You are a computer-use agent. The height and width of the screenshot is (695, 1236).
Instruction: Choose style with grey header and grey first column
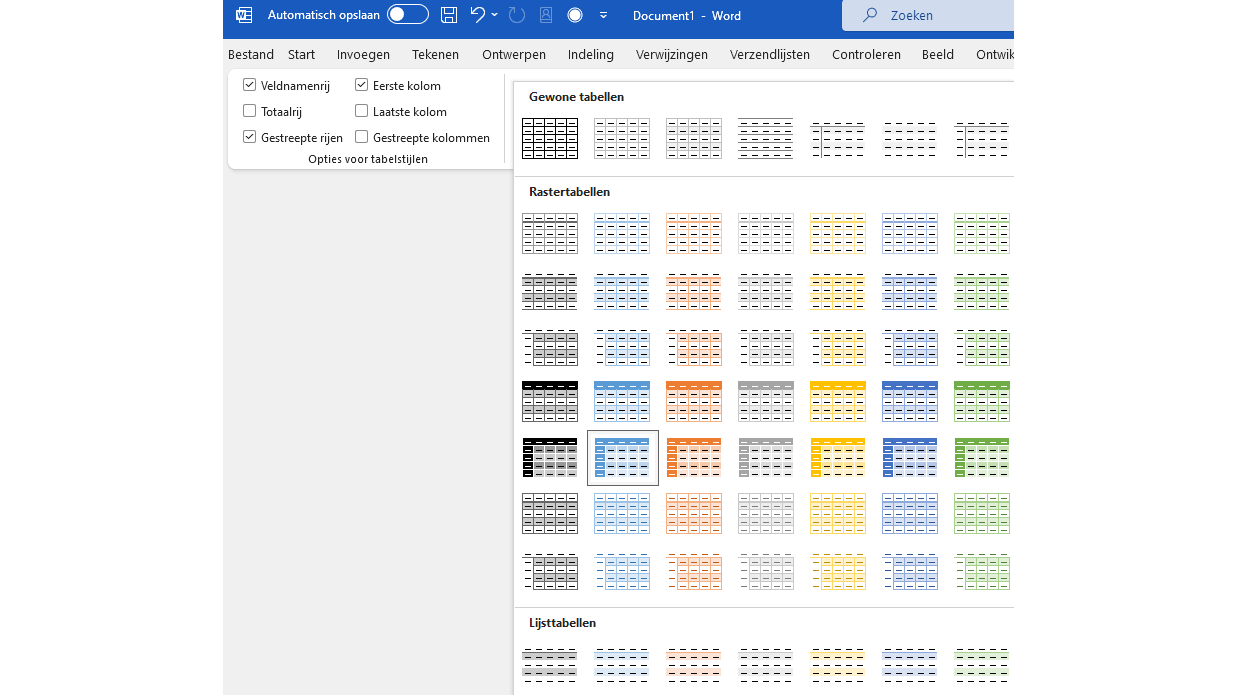click(x=766, y=457)
